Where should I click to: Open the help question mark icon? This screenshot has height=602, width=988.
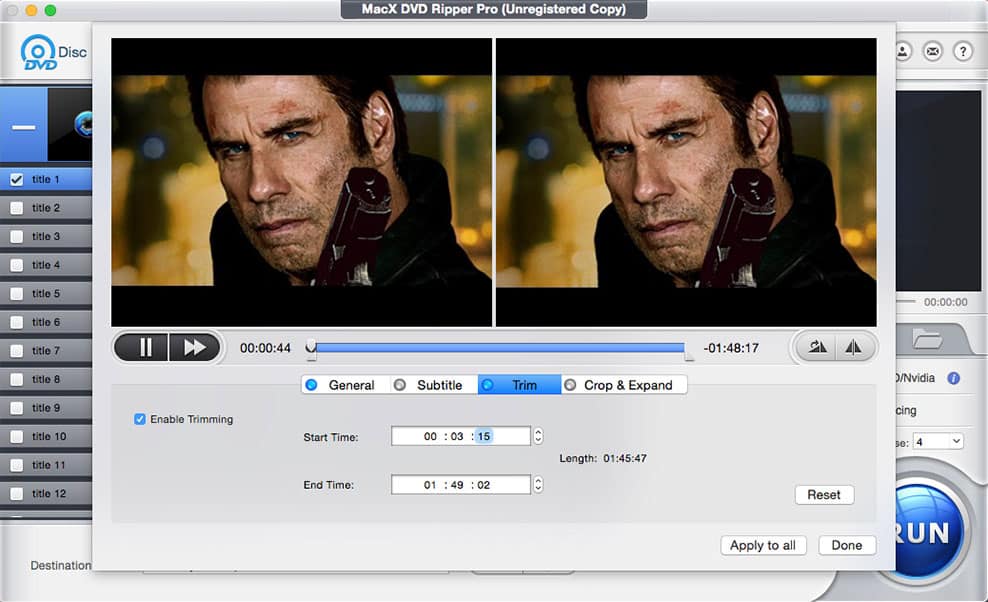[x=963, y=52]
